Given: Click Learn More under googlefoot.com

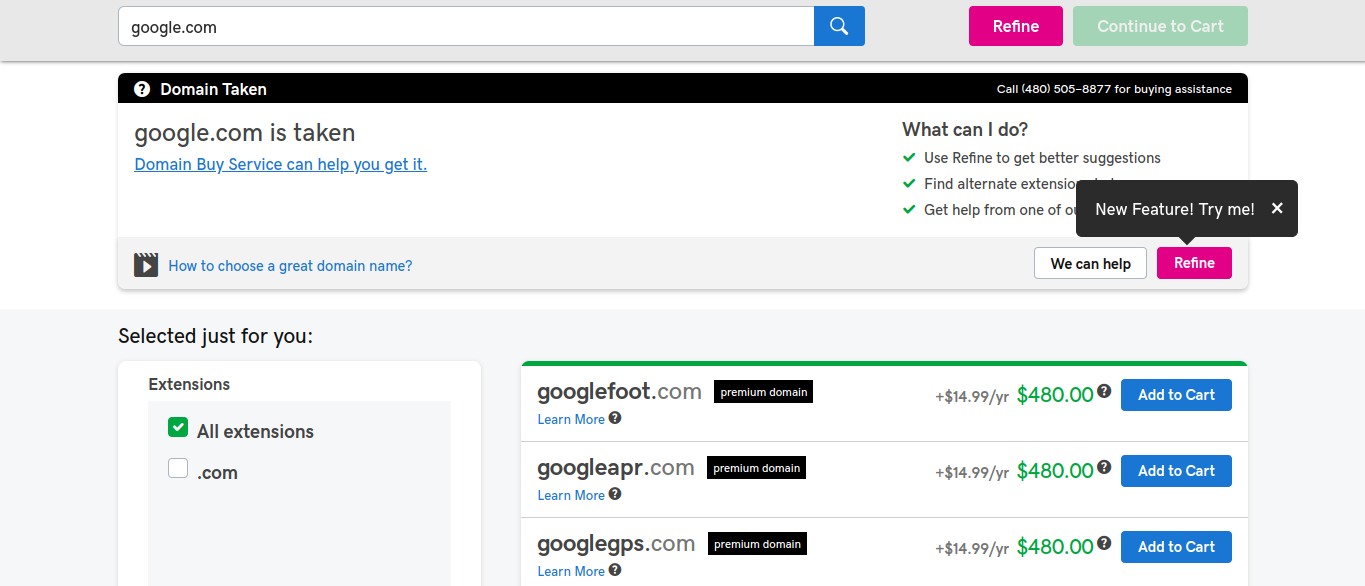Looking at the screenshot, I should tap(571, 419).
